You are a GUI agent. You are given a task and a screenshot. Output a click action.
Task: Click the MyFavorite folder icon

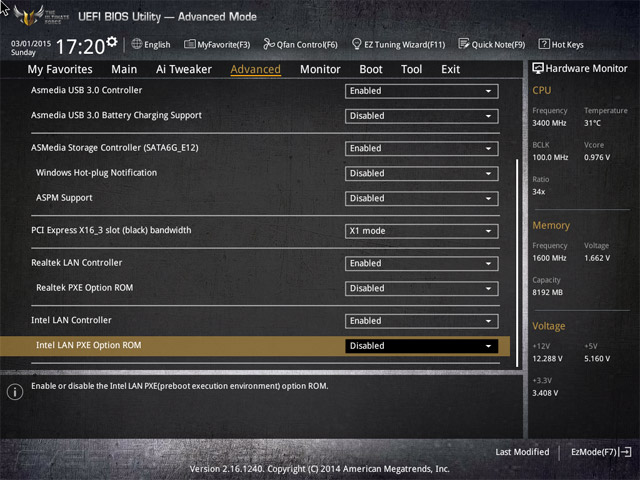190,44
